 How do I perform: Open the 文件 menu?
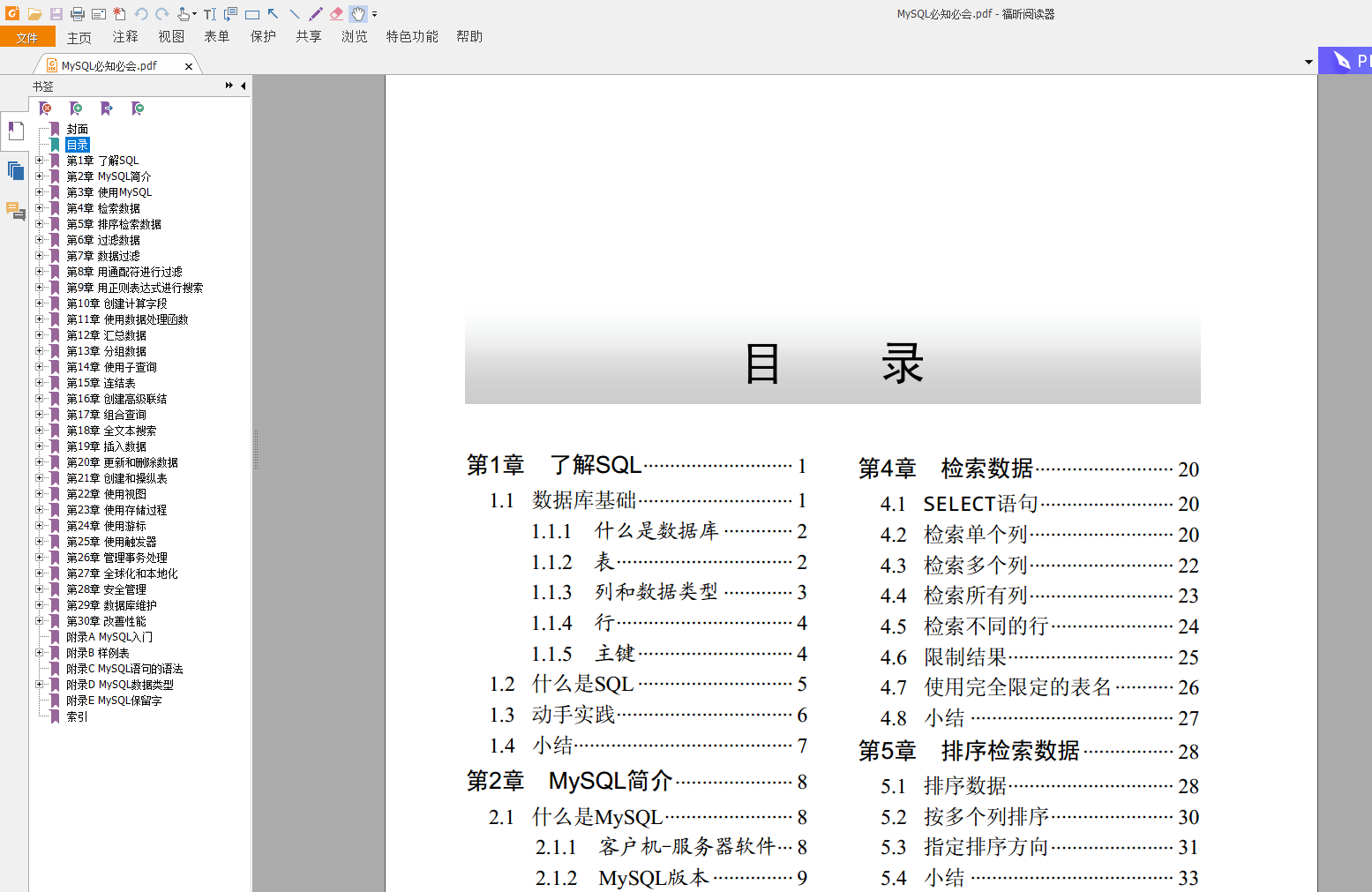click(27, 37)
